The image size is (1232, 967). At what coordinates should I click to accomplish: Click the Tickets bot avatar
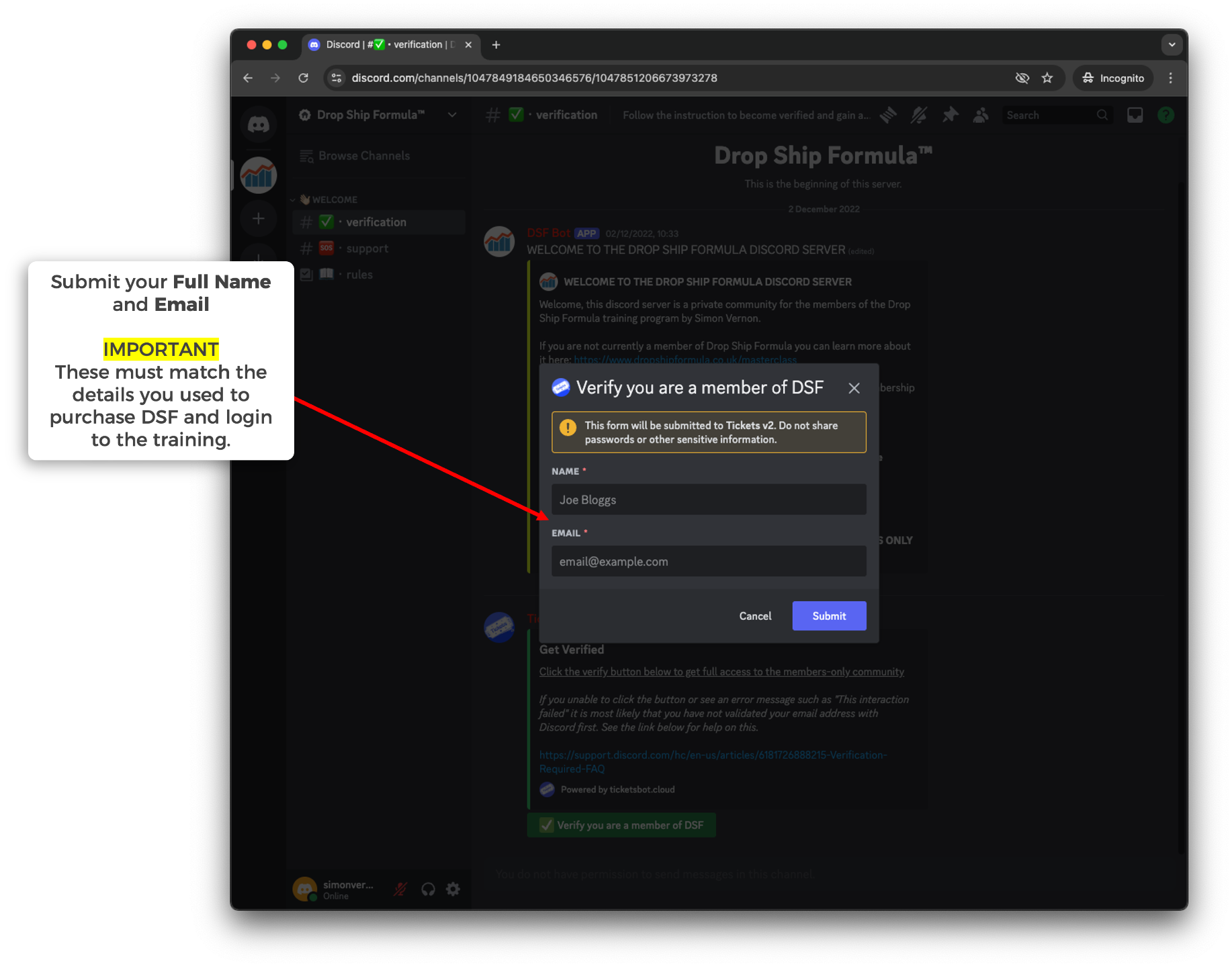499,627
